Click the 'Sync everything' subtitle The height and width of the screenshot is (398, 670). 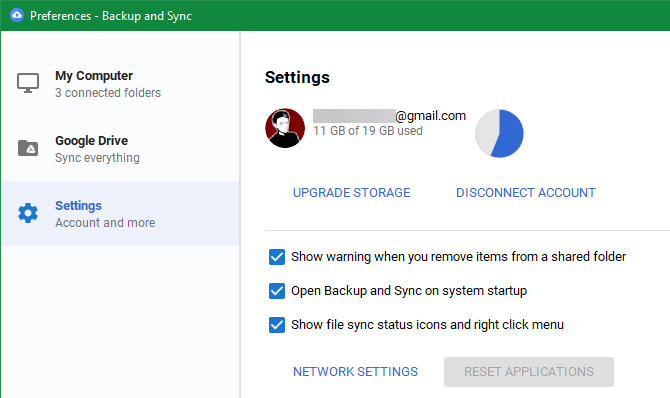point(97,158)
